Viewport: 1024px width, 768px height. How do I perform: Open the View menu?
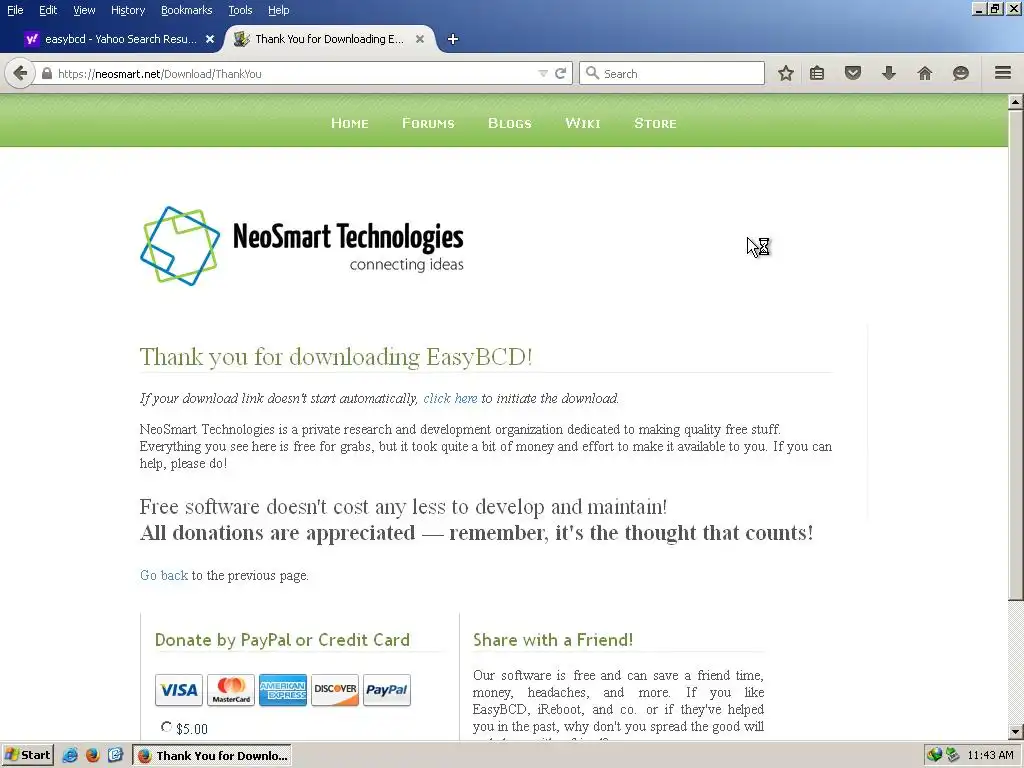[x=84, y=10]
